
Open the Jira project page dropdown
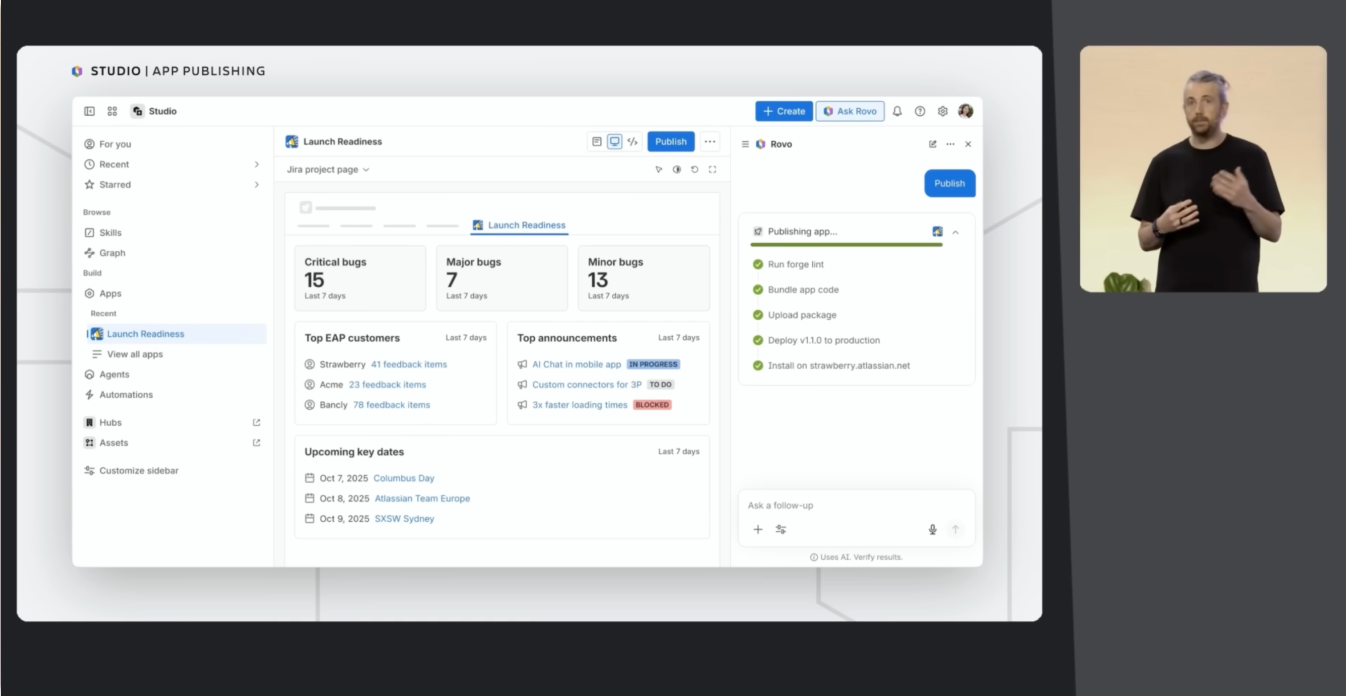click(x=328, y=170)
